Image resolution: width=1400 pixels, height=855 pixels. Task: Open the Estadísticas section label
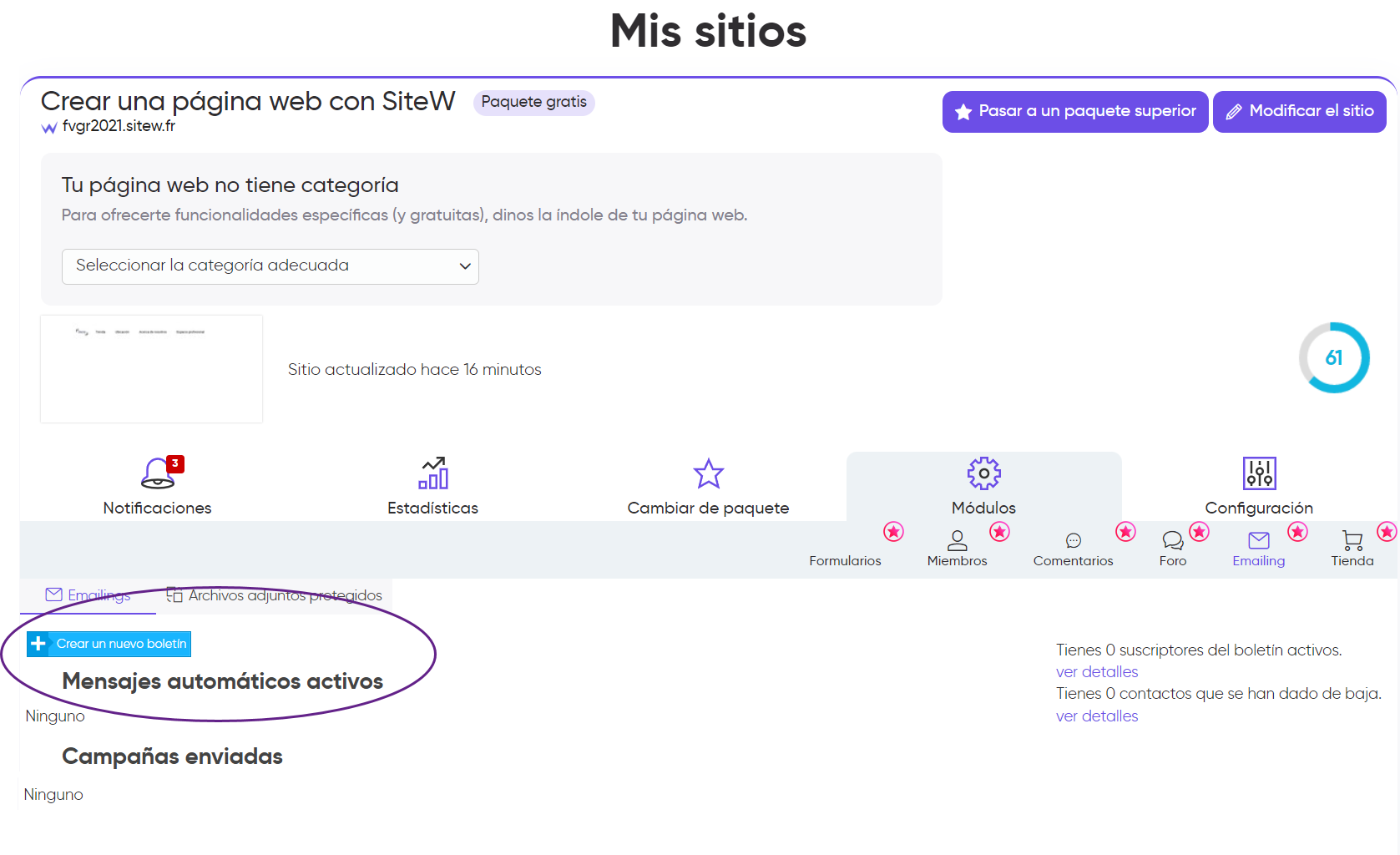coord(433,508)
